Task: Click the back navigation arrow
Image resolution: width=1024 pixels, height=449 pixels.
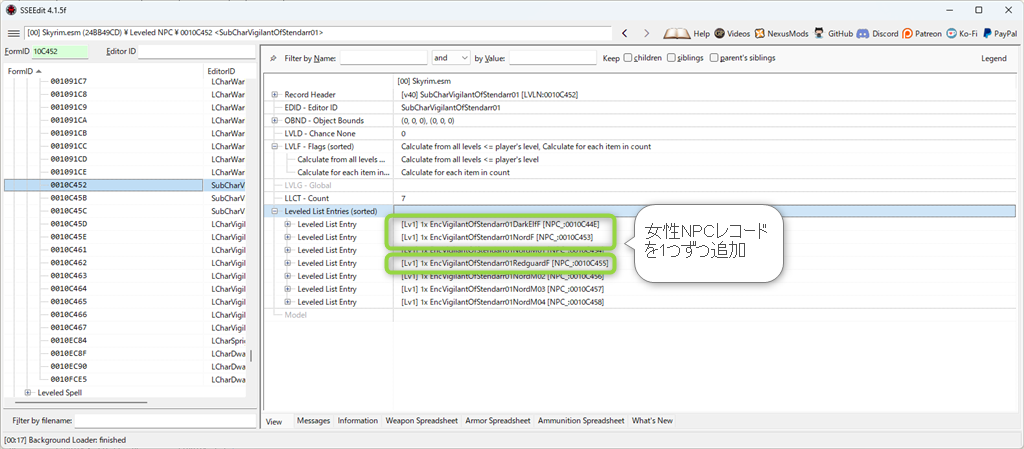Action: click(x=625, y=33)
